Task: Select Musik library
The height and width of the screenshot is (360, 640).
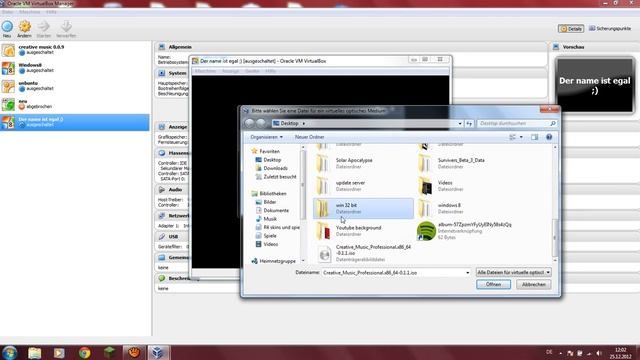Action: click(266, 219)
